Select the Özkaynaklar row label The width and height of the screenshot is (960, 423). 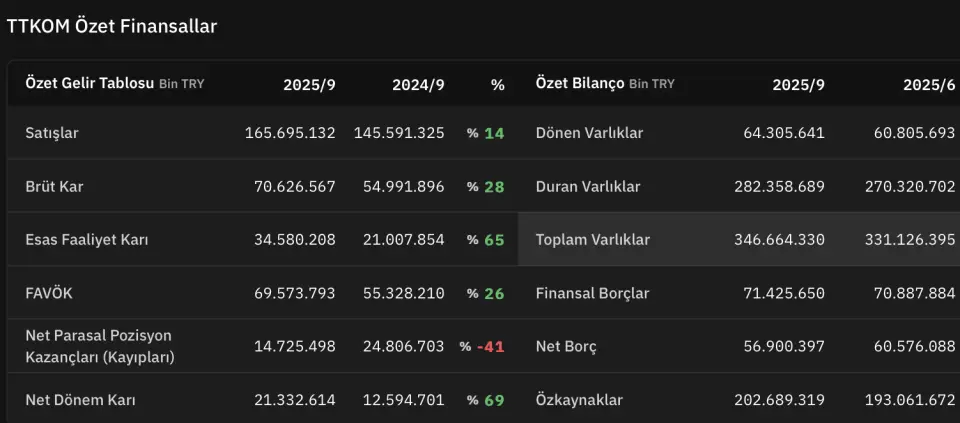click(579, 400)
